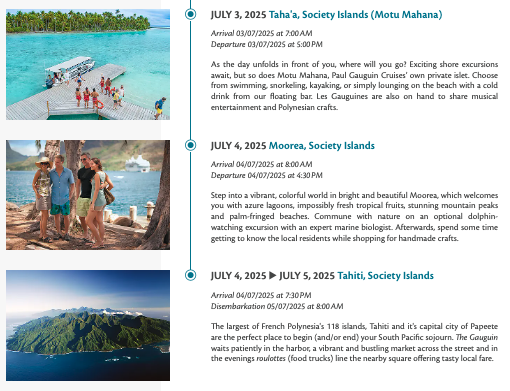
Task: Click the Disembarkation 05/07/2025 line
Action: tap(277, 306)
